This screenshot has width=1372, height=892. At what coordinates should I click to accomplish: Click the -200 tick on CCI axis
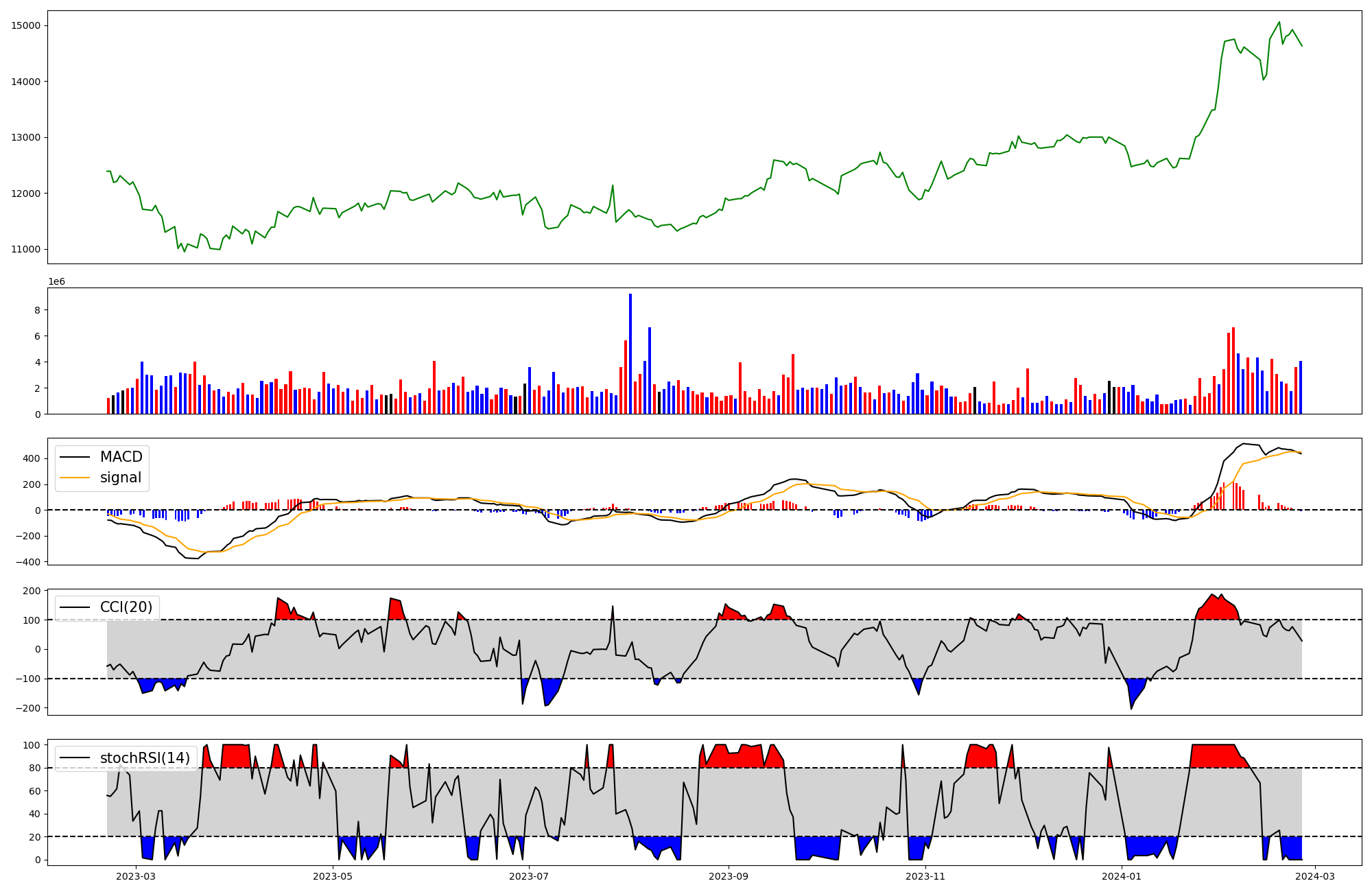pos(29,708)
